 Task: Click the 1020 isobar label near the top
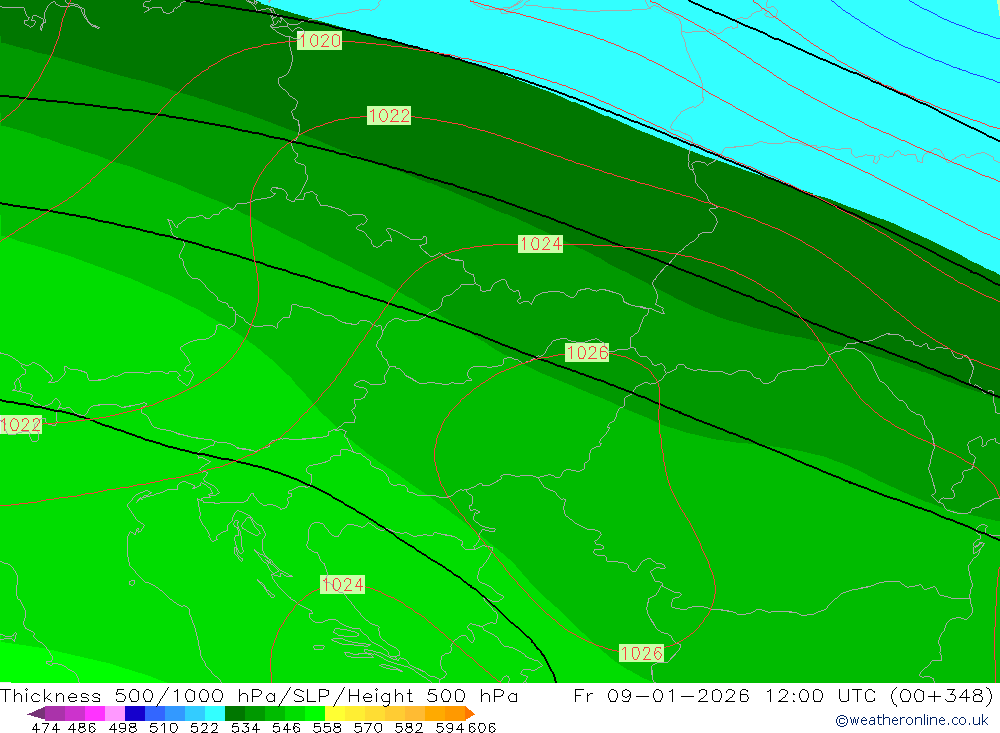point(320,41)
